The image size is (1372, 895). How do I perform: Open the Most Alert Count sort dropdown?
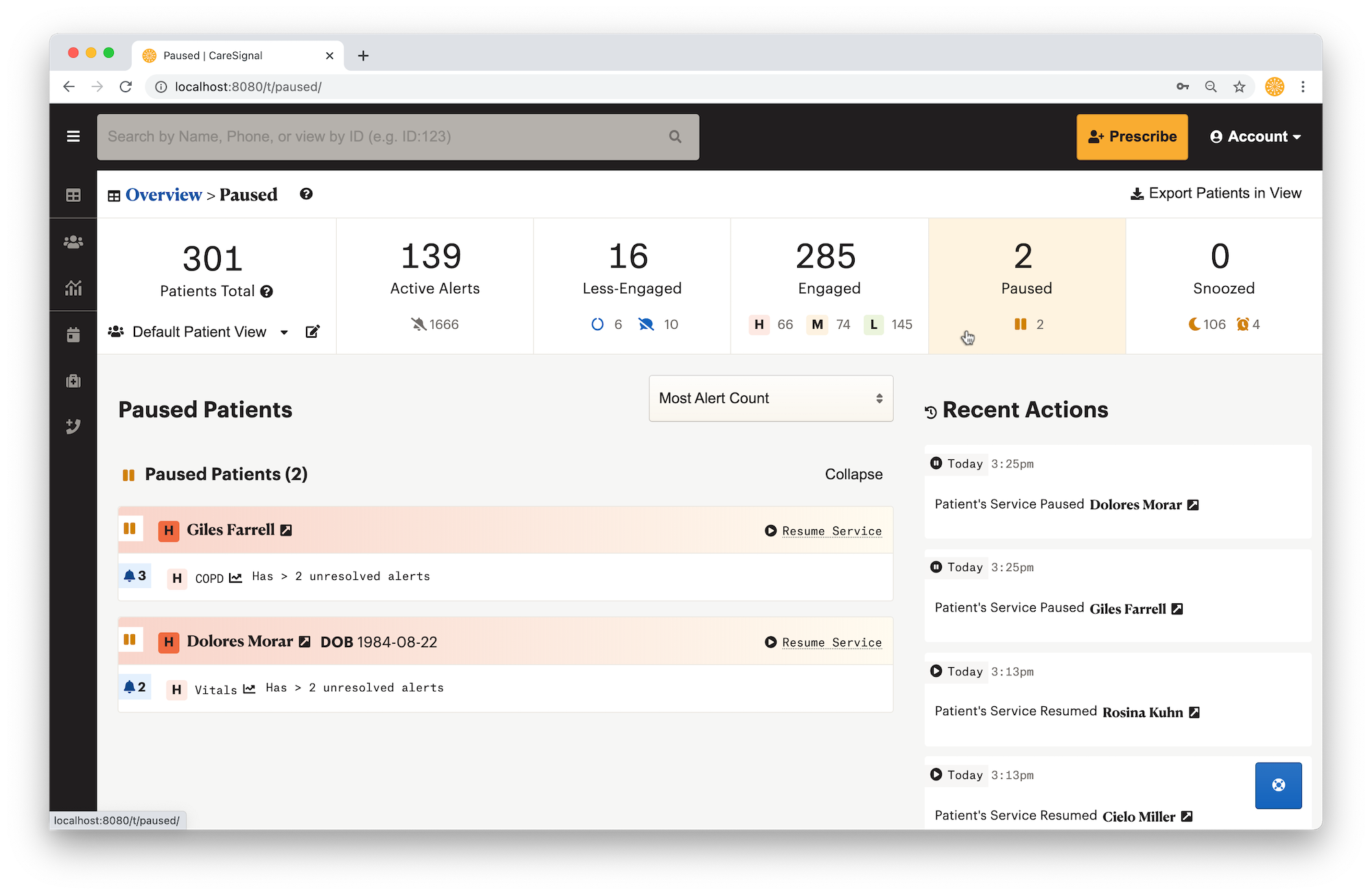(x=771, y=399)
